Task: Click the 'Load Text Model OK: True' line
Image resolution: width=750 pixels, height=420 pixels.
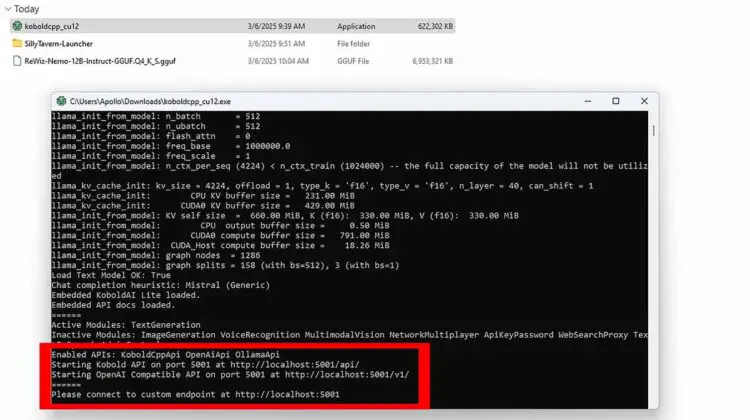Action: pyautogui.click(x=111, y=275)
